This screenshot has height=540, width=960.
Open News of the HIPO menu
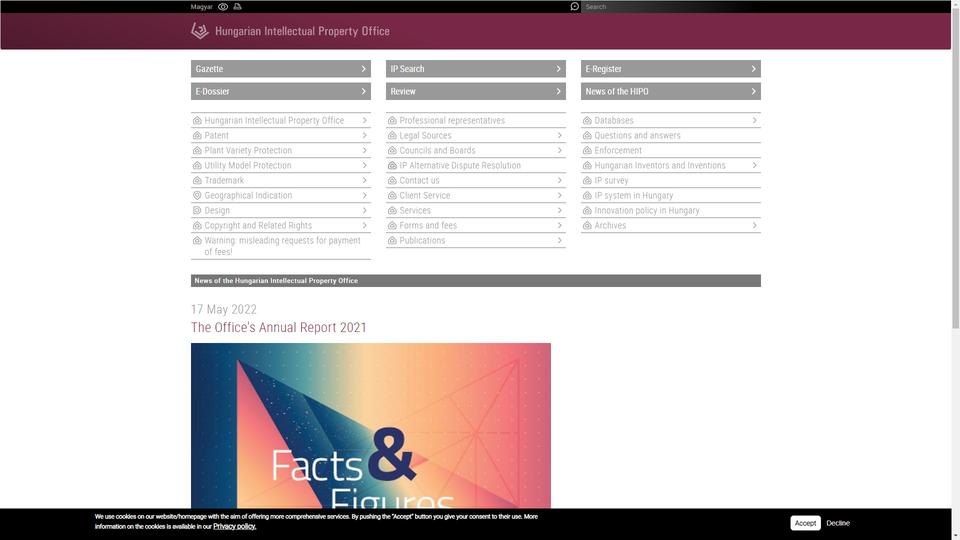[671, 91]
